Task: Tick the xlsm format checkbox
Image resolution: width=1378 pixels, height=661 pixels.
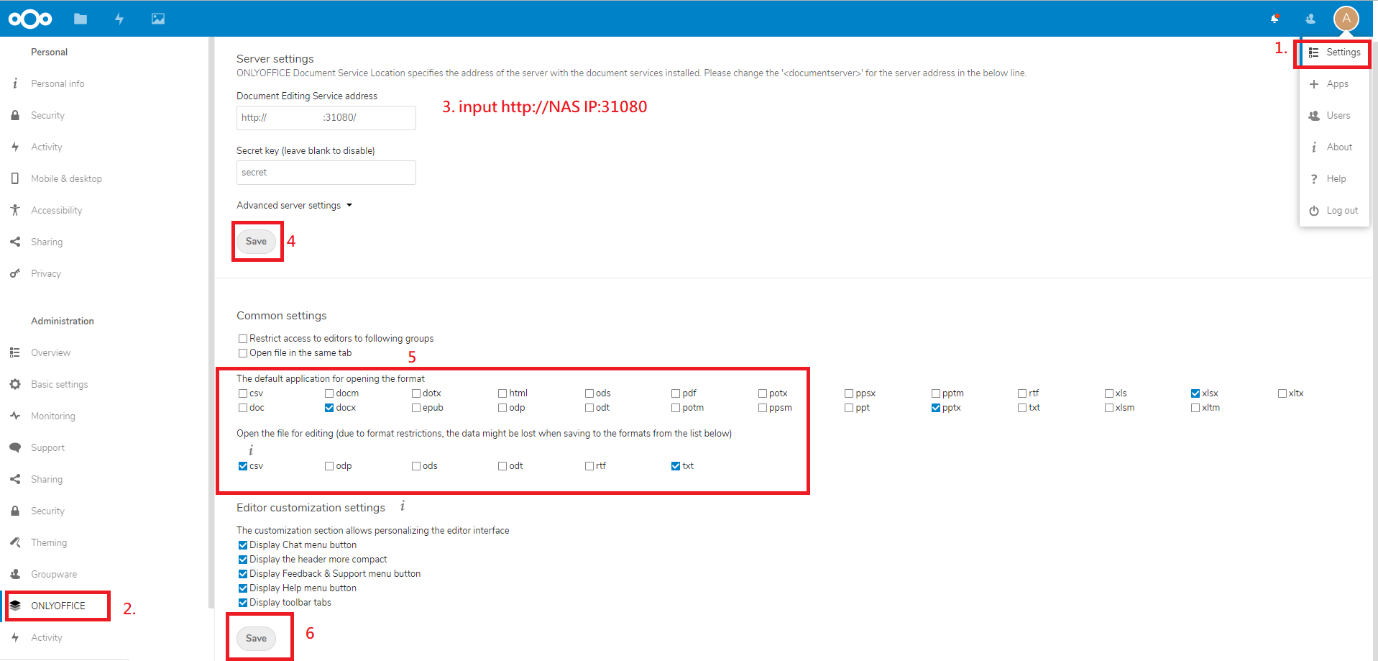Action: pos(1110,408)
